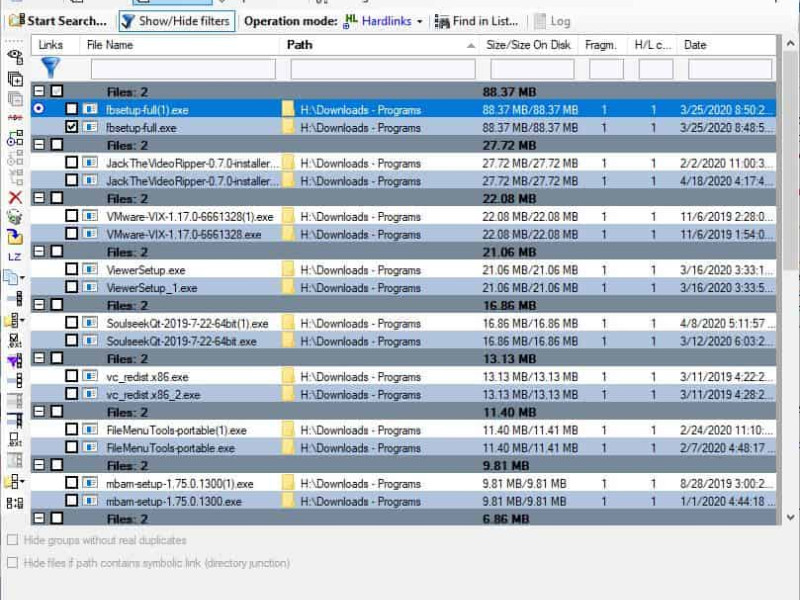Click the vertical scrollbar down arrow

pos(790,517)
